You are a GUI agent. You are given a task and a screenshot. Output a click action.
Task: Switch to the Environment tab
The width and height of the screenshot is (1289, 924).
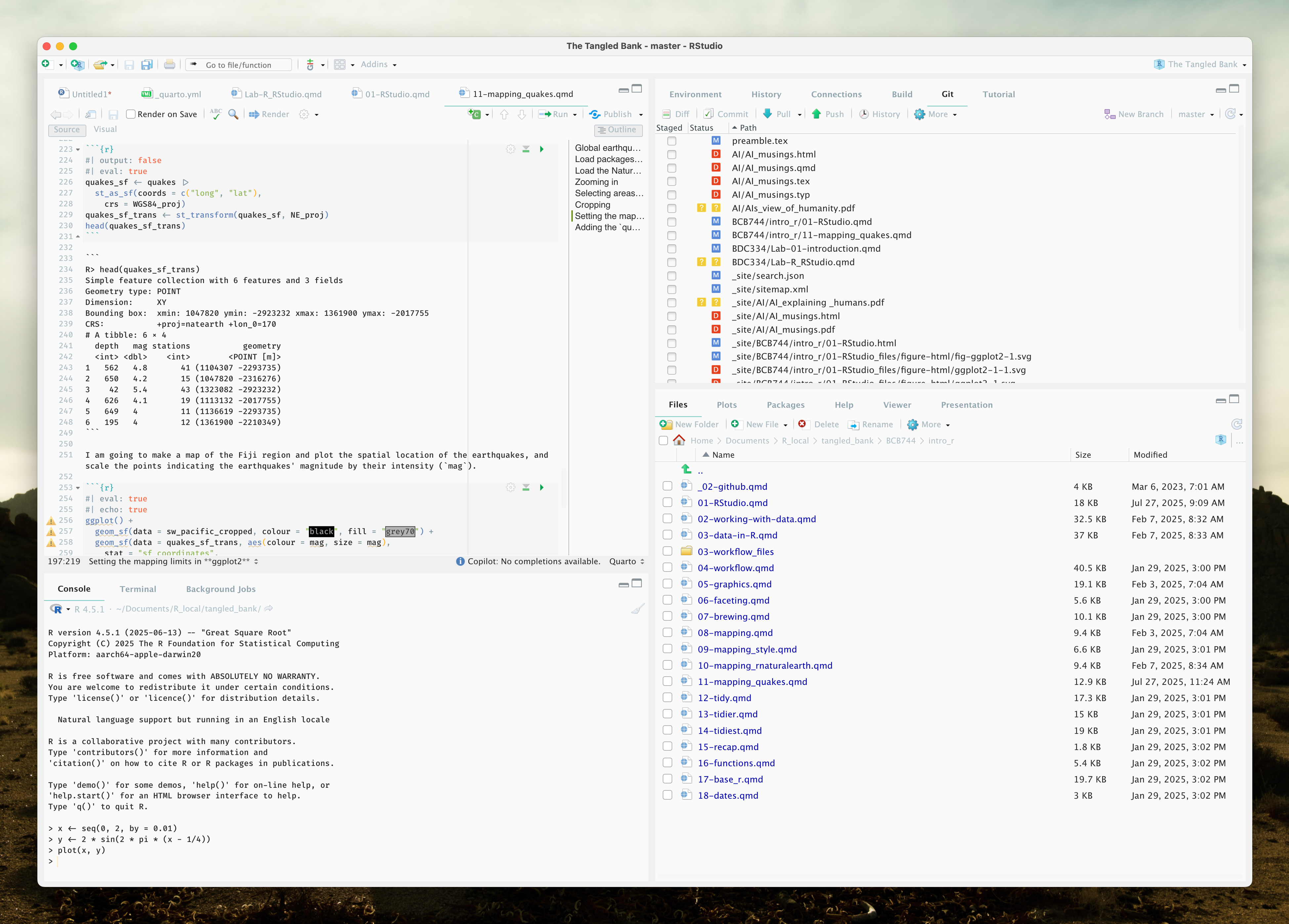click(x=695, y=94)
